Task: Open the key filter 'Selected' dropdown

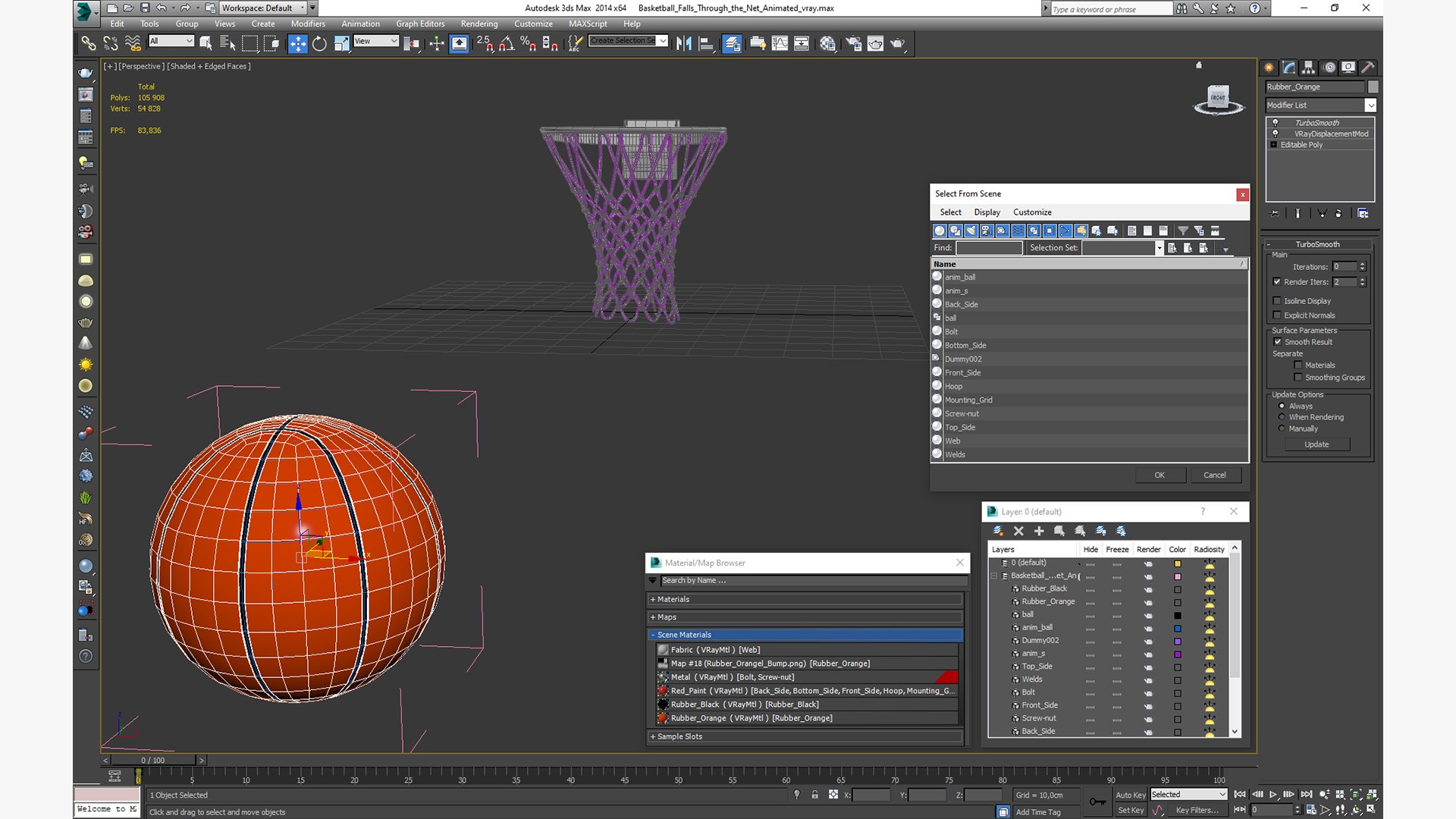Action: pos(1188,795)
